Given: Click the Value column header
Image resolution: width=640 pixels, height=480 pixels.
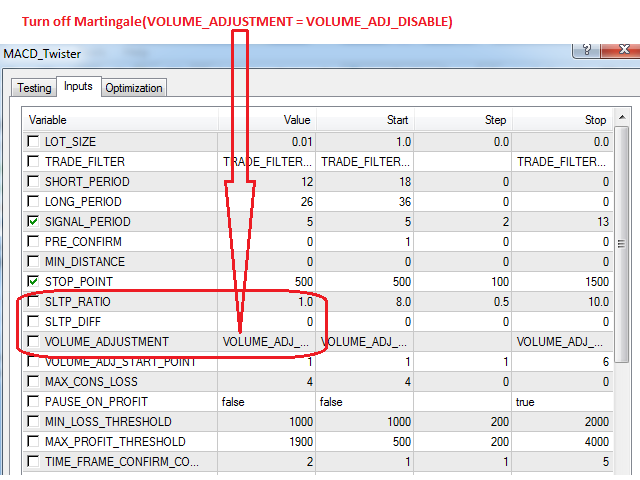Looking at the screenshot, I should point(296,120).
